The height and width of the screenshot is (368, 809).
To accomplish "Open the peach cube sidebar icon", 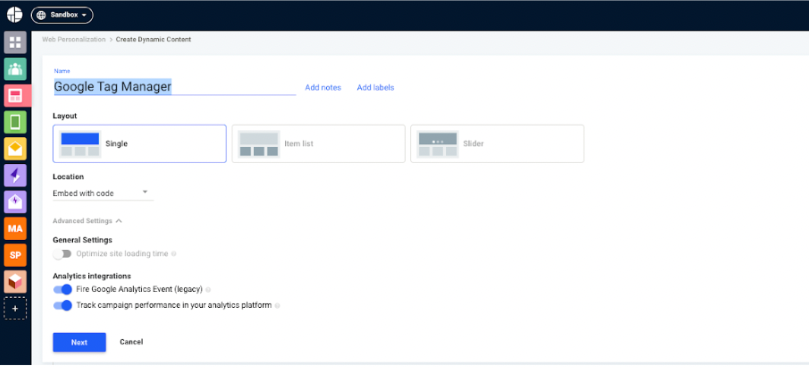I will (15, 281).
